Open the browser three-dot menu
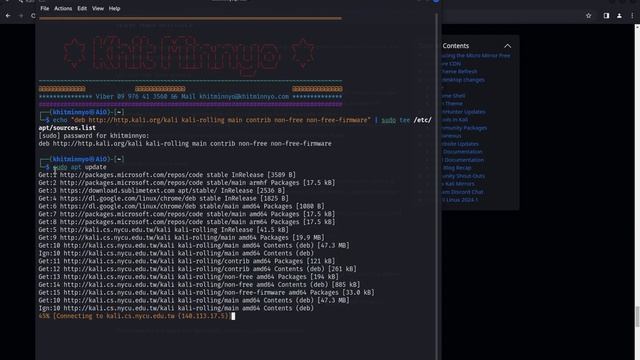Screen dimensions: 640x360 pyautogui.click(x=632, y=16)
